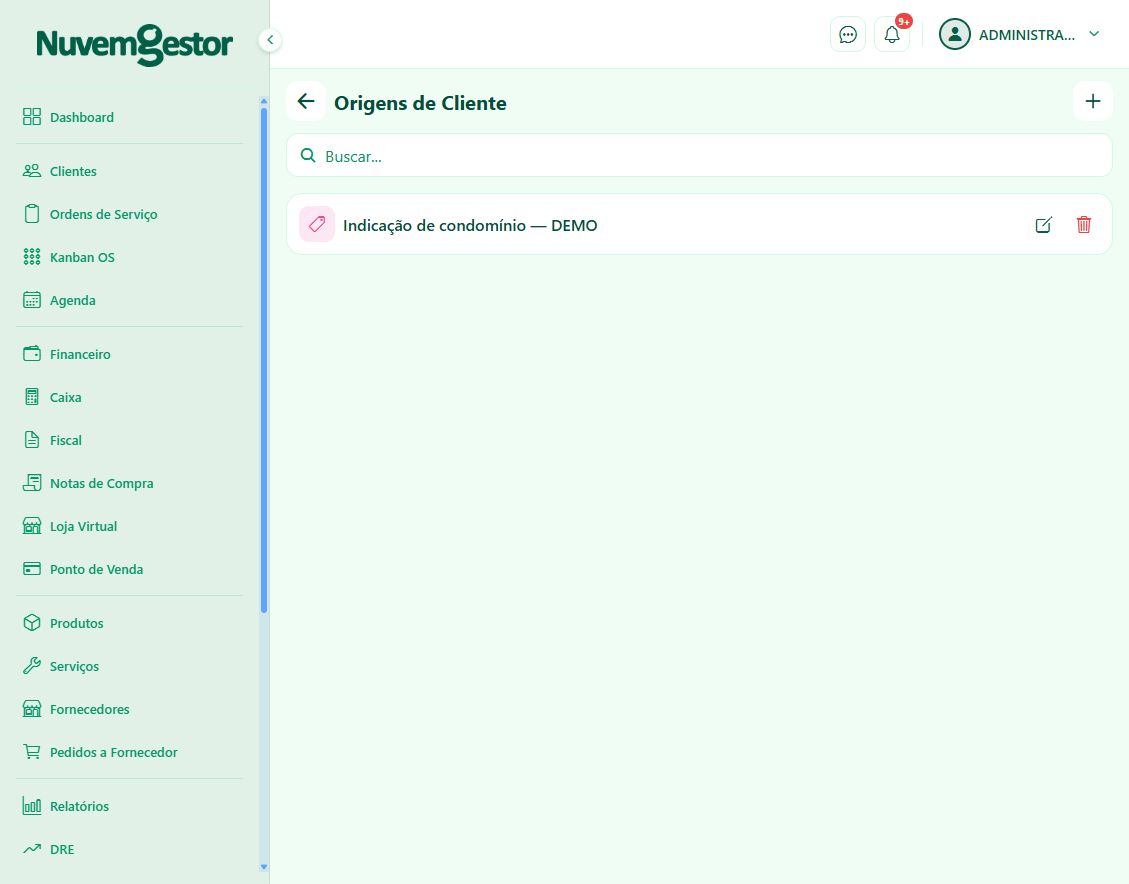Add a new client origin with plus icon
Screen dimensions: 1129x884
[1092, 102]
